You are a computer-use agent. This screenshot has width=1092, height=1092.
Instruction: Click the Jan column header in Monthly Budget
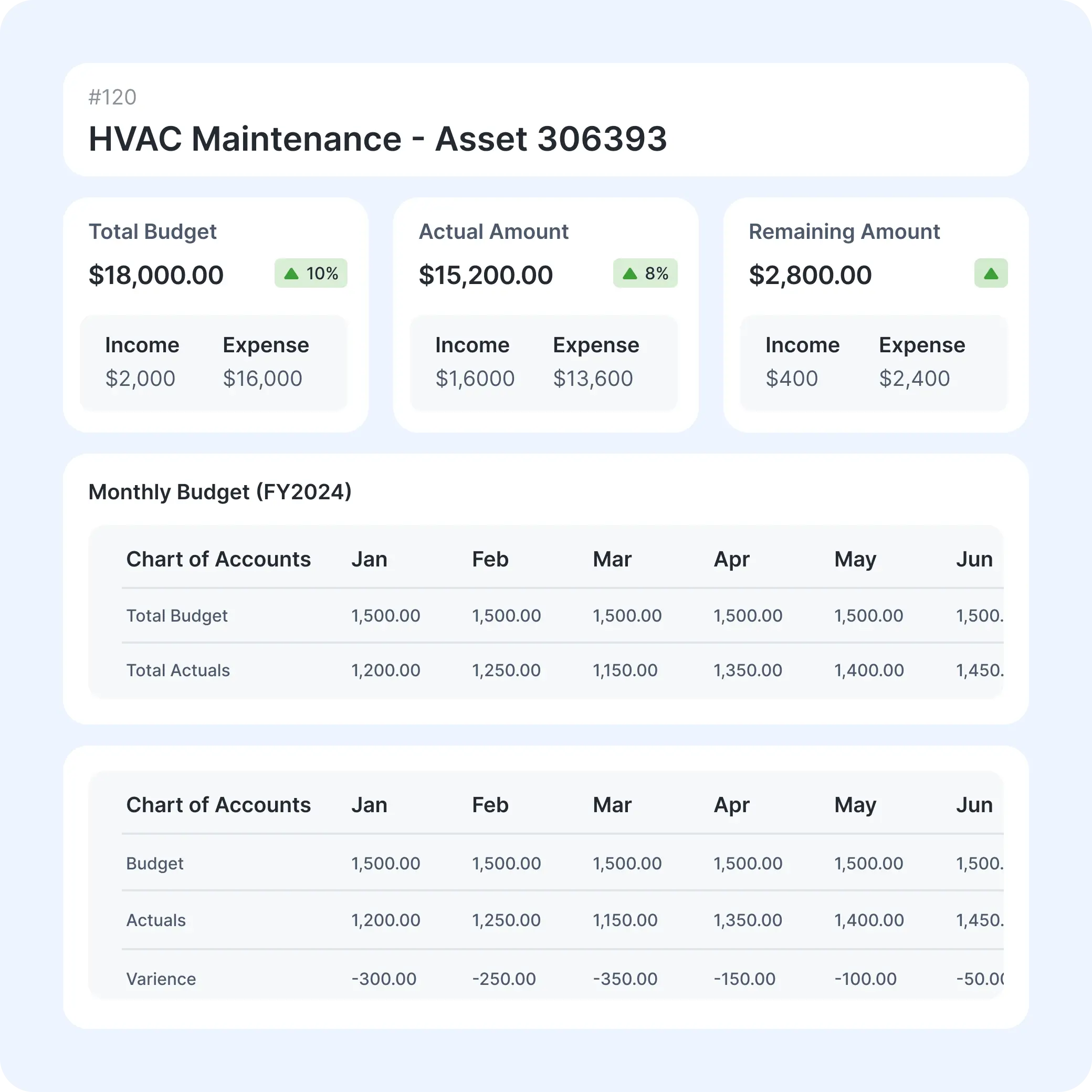(x=370, y=559)
